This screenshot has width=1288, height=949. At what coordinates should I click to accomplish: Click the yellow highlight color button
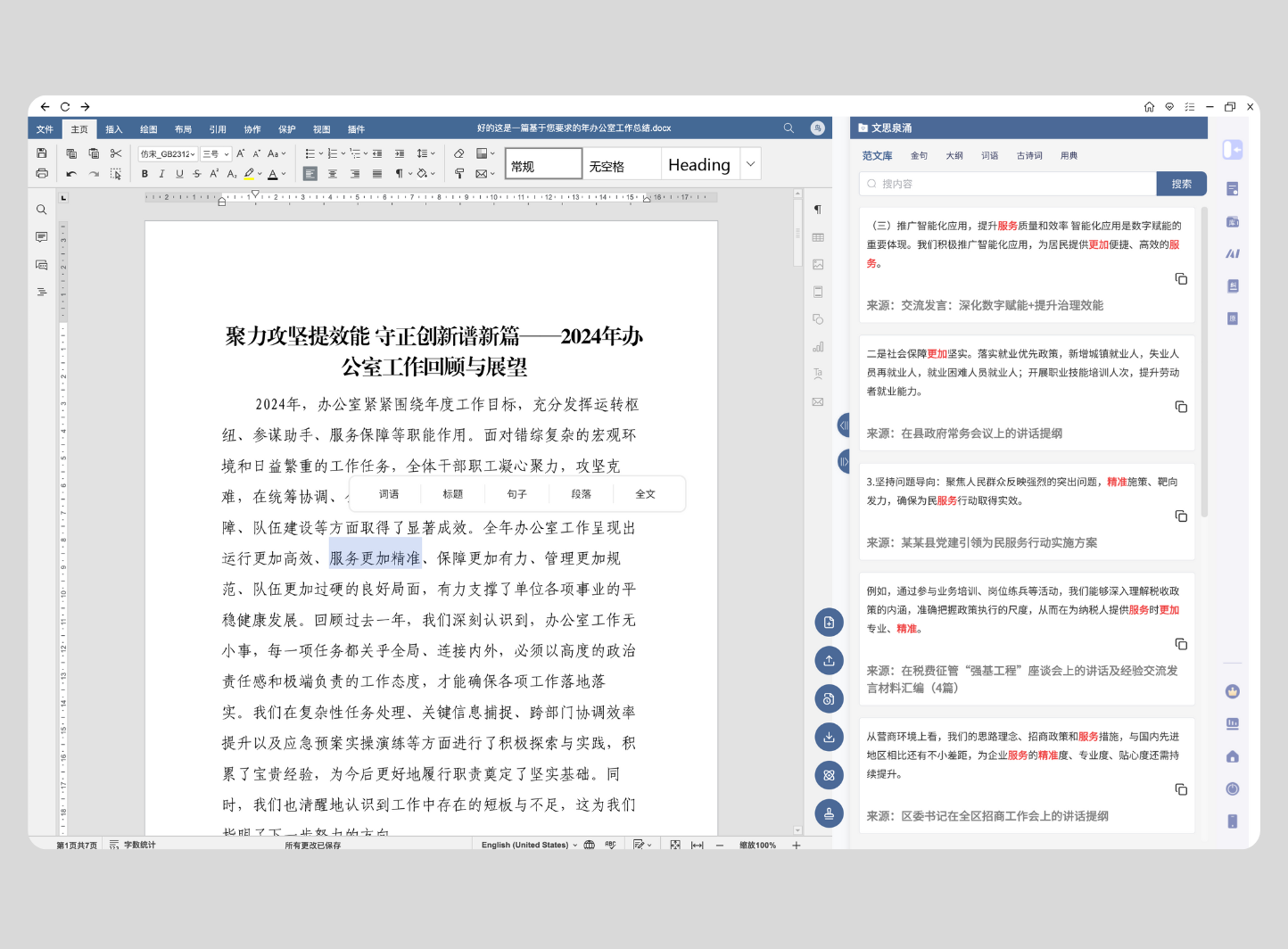click(x=250, y=174)
